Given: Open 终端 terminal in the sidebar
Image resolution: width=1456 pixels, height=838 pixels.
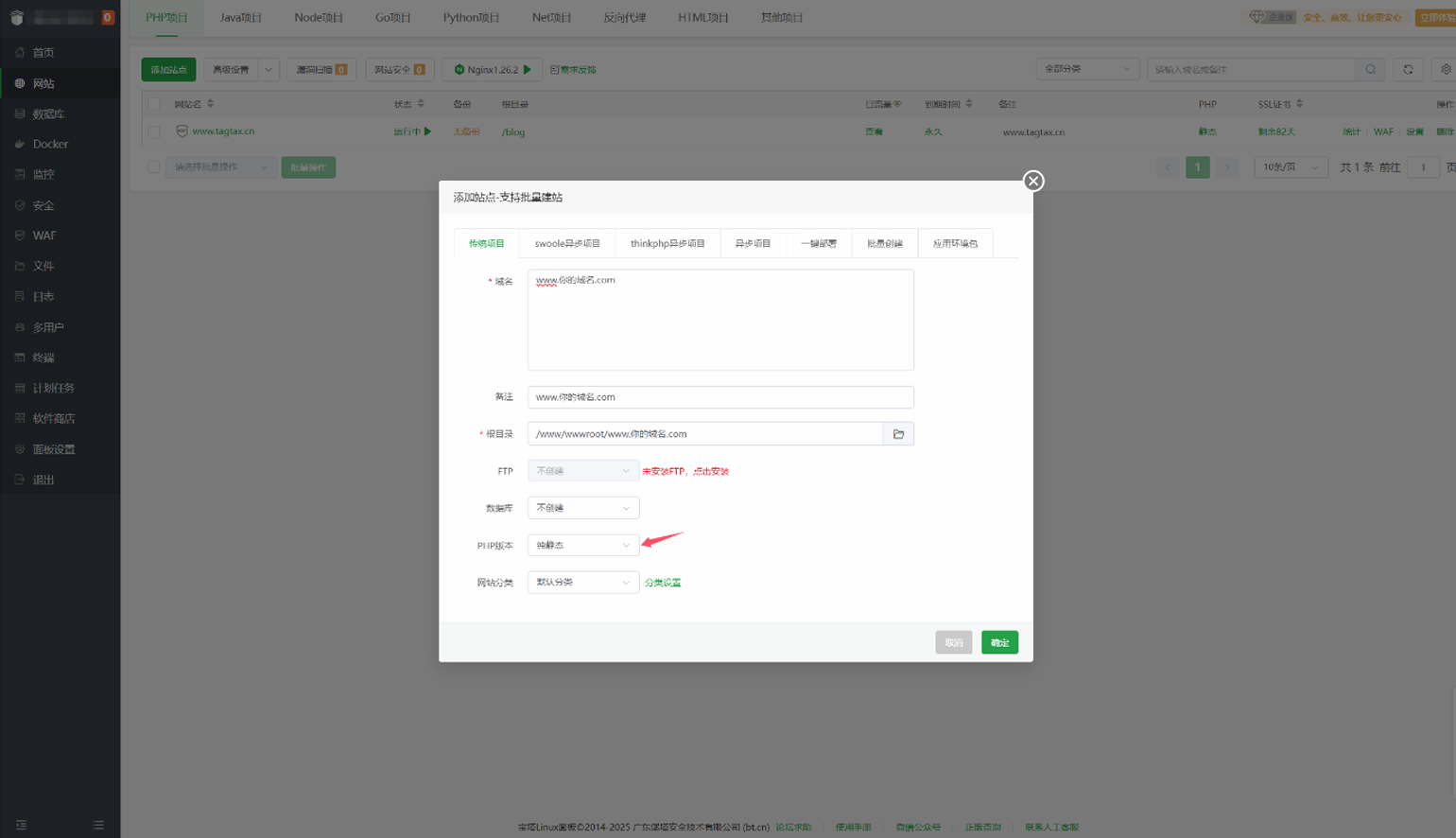Looking at the screenshot, I should 43,358.
